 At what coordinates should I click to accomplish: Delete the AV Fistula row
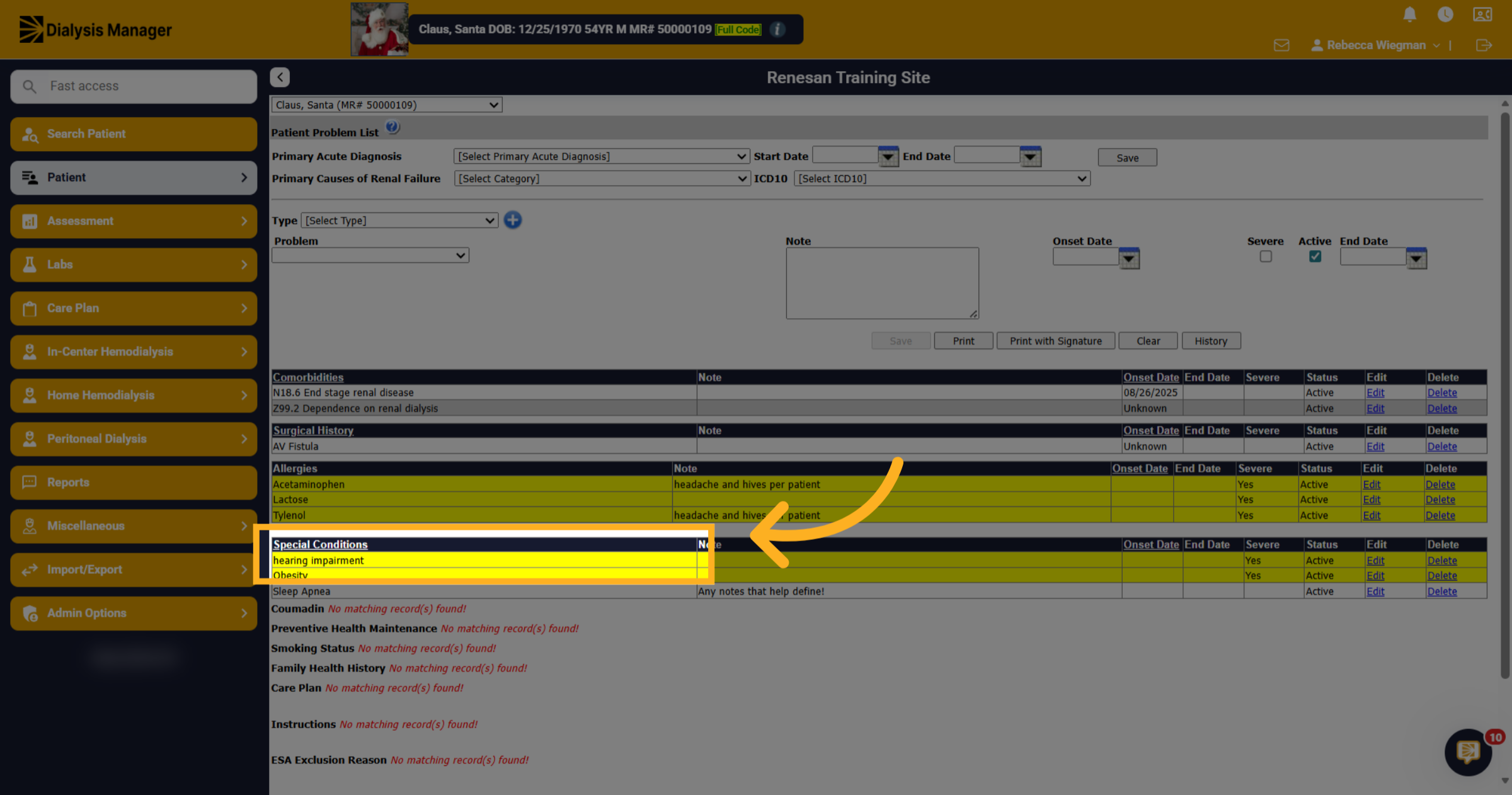tap(1442, 447)
